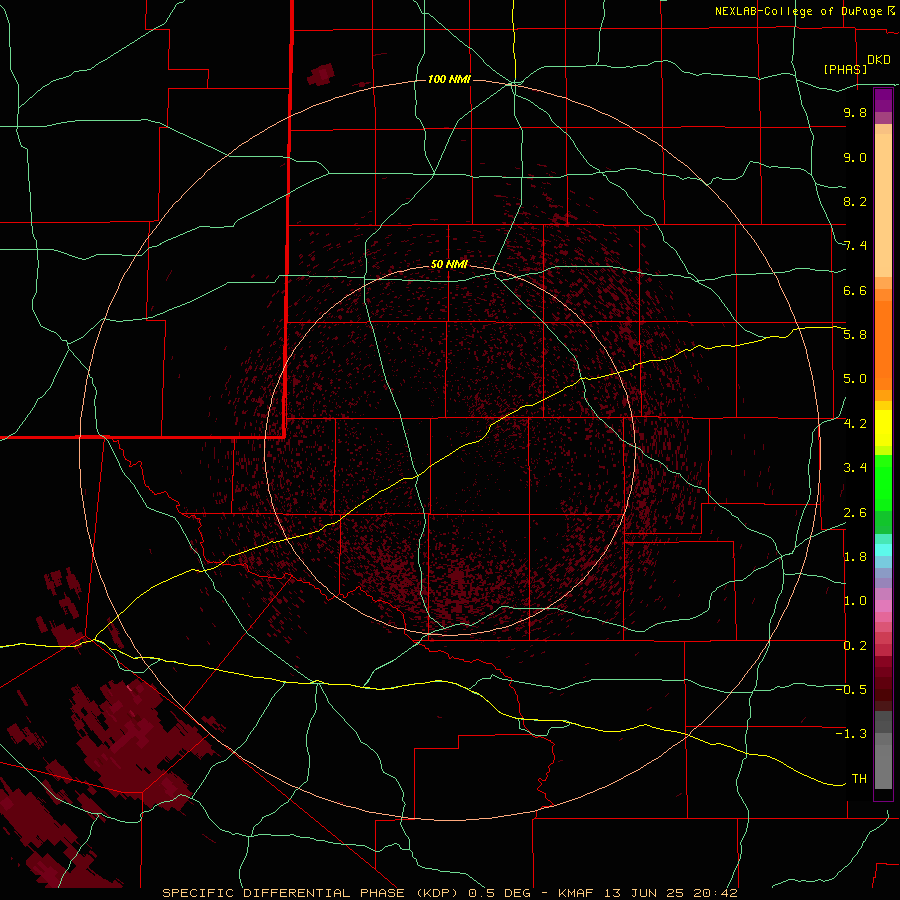Click the 5.8 value on color scale
900x900 pixels.
coord(855,335)
